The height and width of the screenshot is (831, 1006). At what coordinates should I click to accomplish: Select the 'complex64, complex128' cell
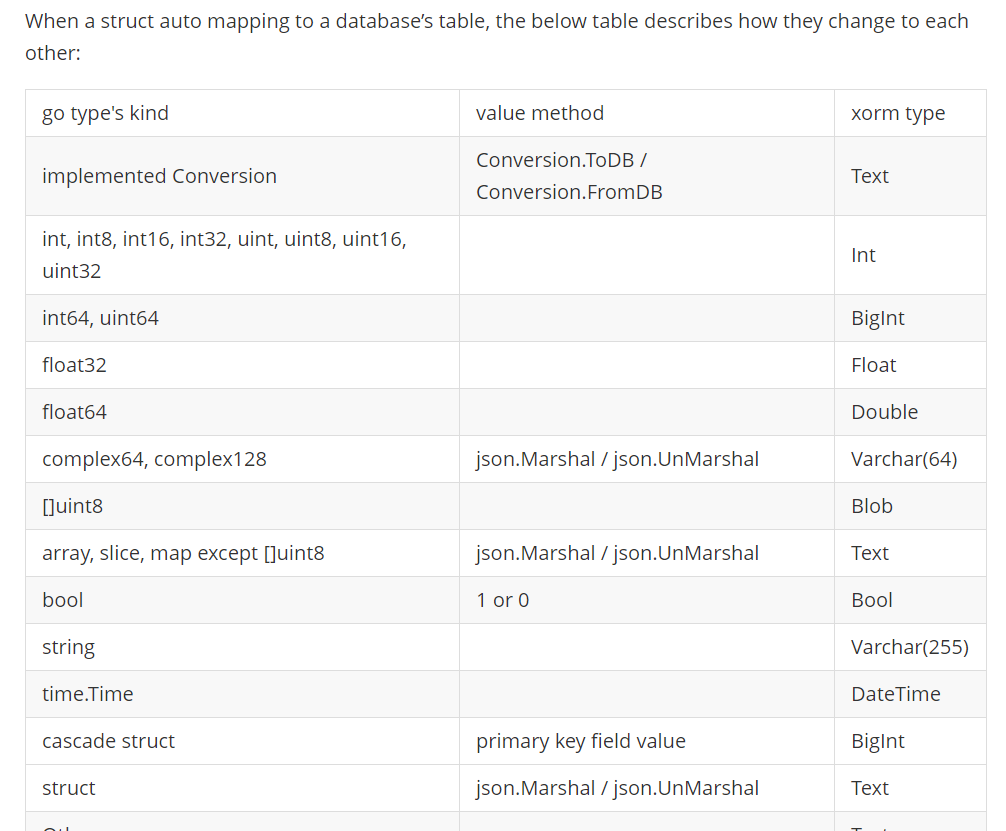[154, 459]
